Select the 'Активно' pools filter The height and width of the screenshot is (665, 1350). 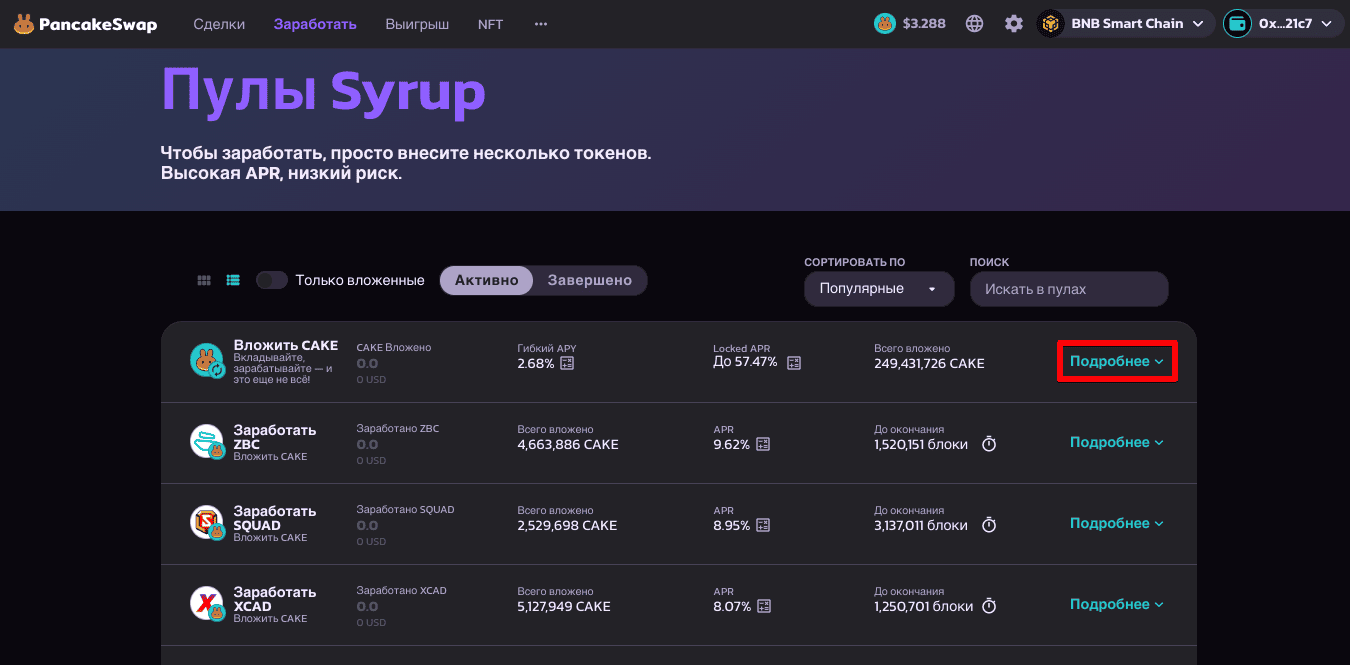(487, 281)
